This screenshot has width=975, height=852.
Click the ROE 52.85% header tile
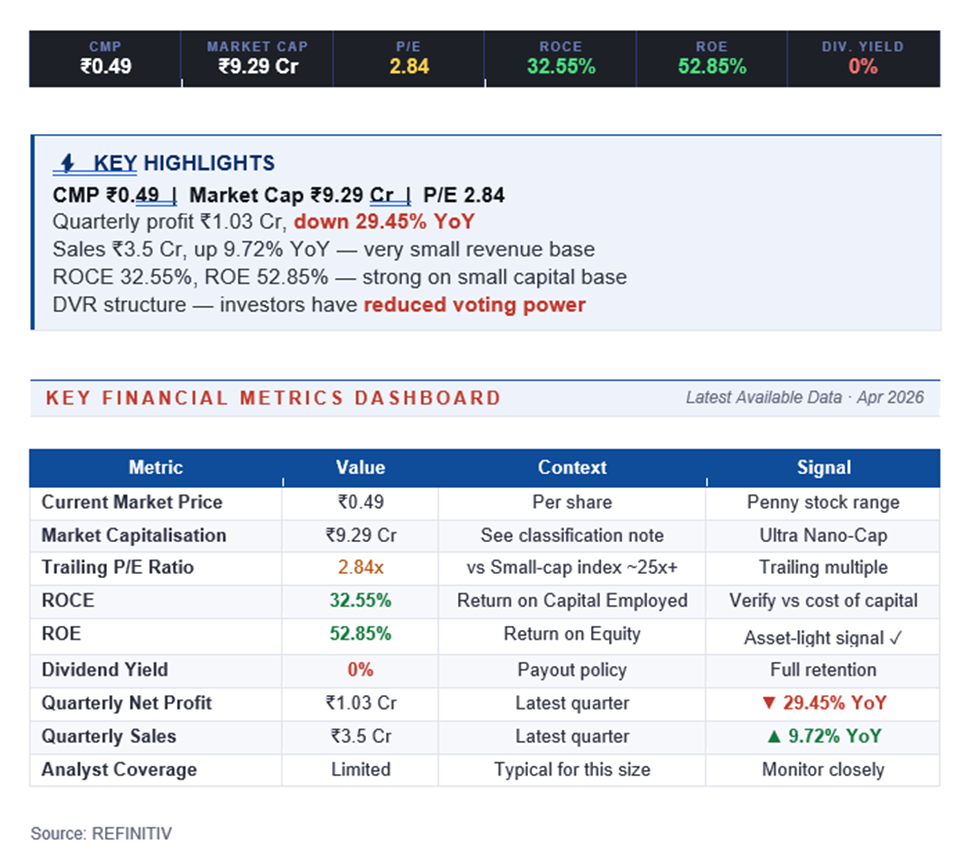click(712, 59)
